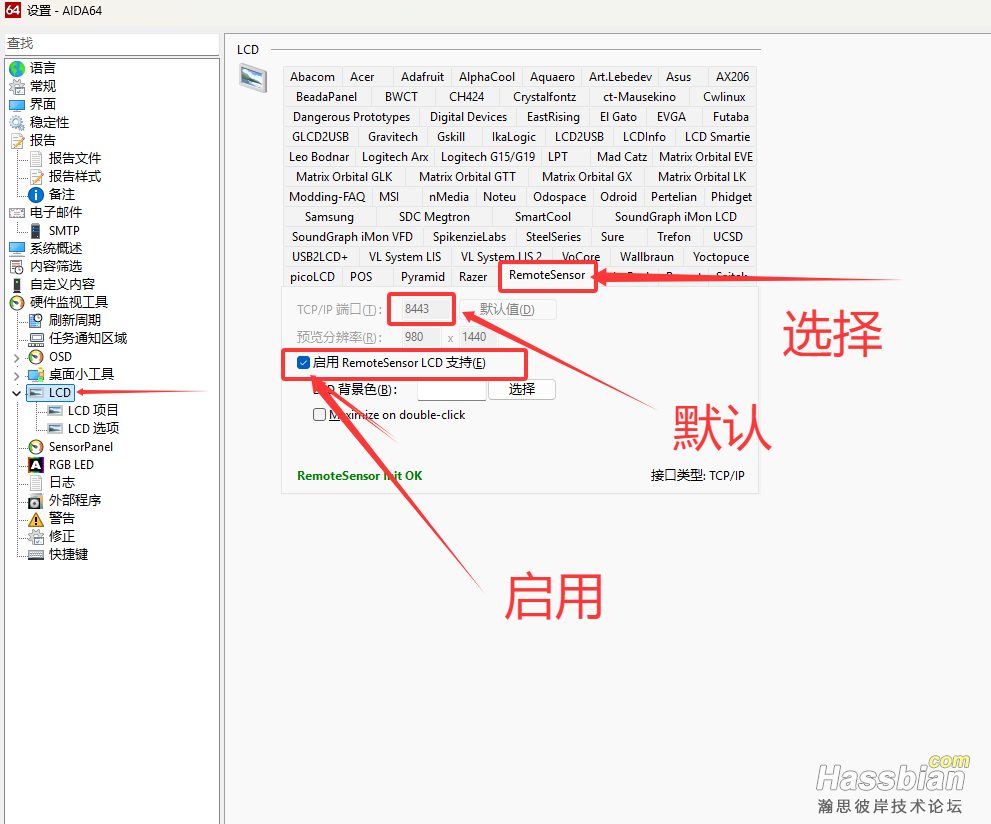991x824 pixels.
Task: Open the Razer tab
Action: [x=473, y=277]
